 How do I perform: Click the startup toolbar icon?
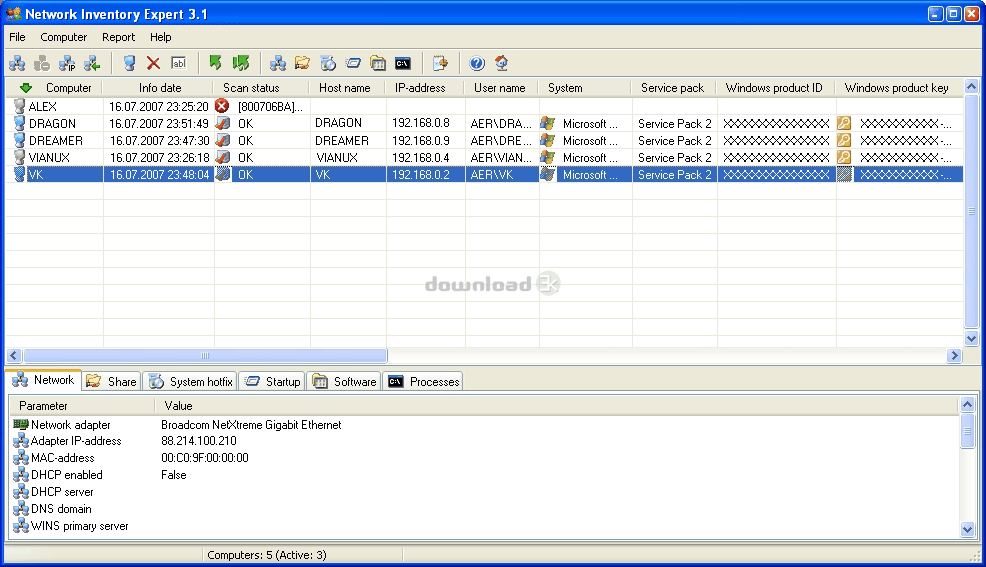click(x=353, y=63)
